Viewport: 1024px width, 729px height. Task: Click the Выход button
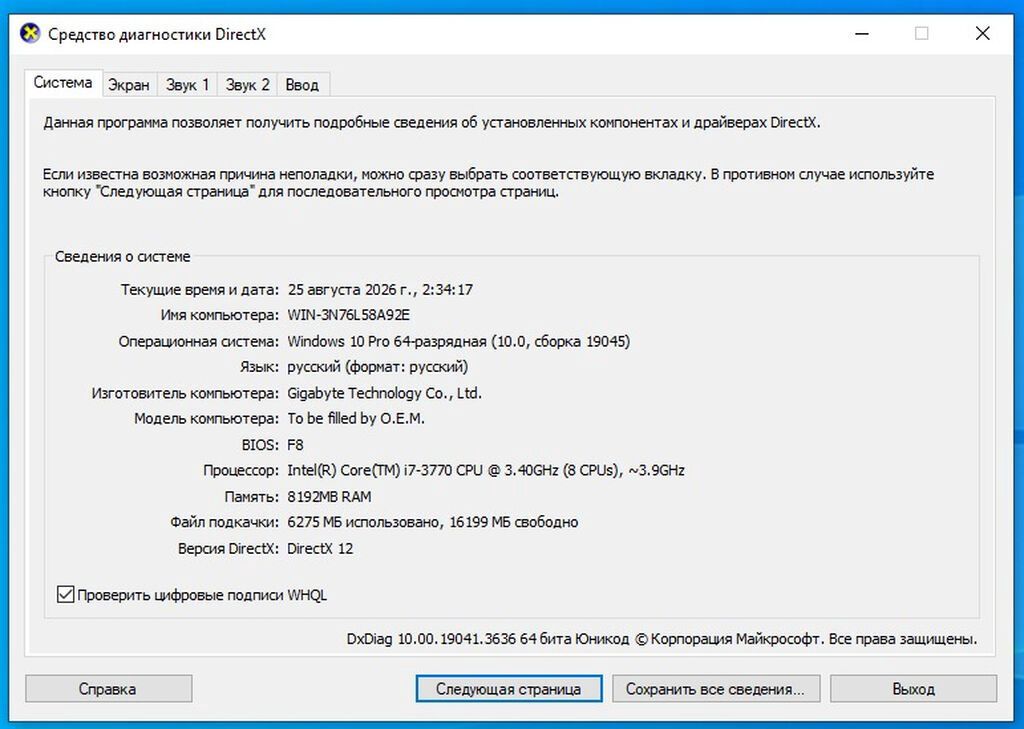pos(913,688)
